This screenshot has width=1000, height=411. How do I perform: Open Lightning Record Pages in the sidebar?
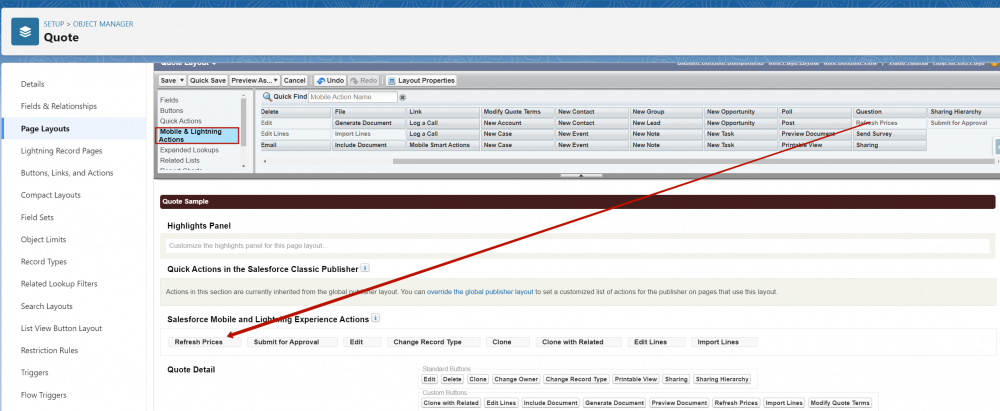61,151
